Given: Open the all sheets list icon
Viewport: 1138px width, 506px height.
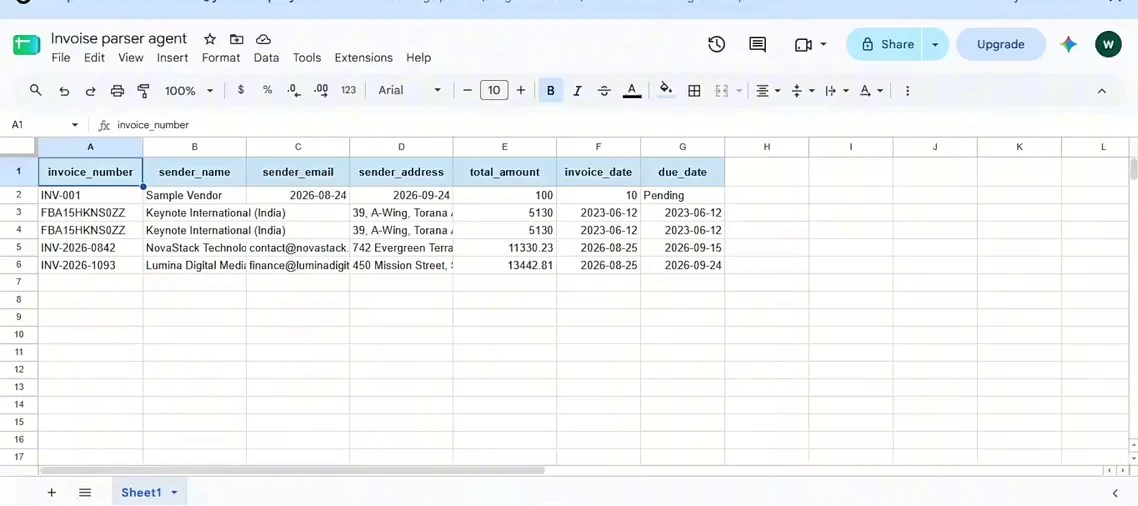Looking at the screenshot, I should 85,492.
